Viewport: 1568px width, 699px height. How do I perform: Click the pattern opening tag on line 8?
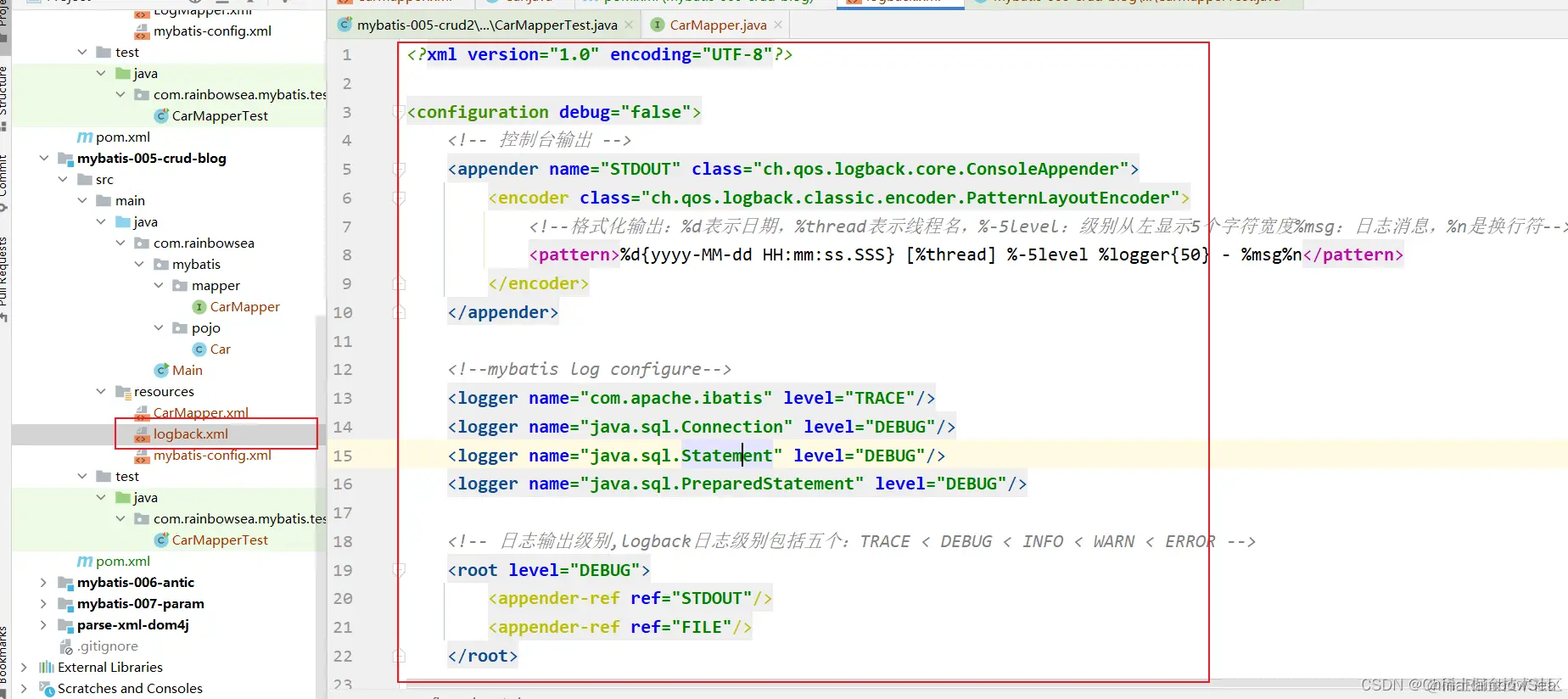coord(574,255)
